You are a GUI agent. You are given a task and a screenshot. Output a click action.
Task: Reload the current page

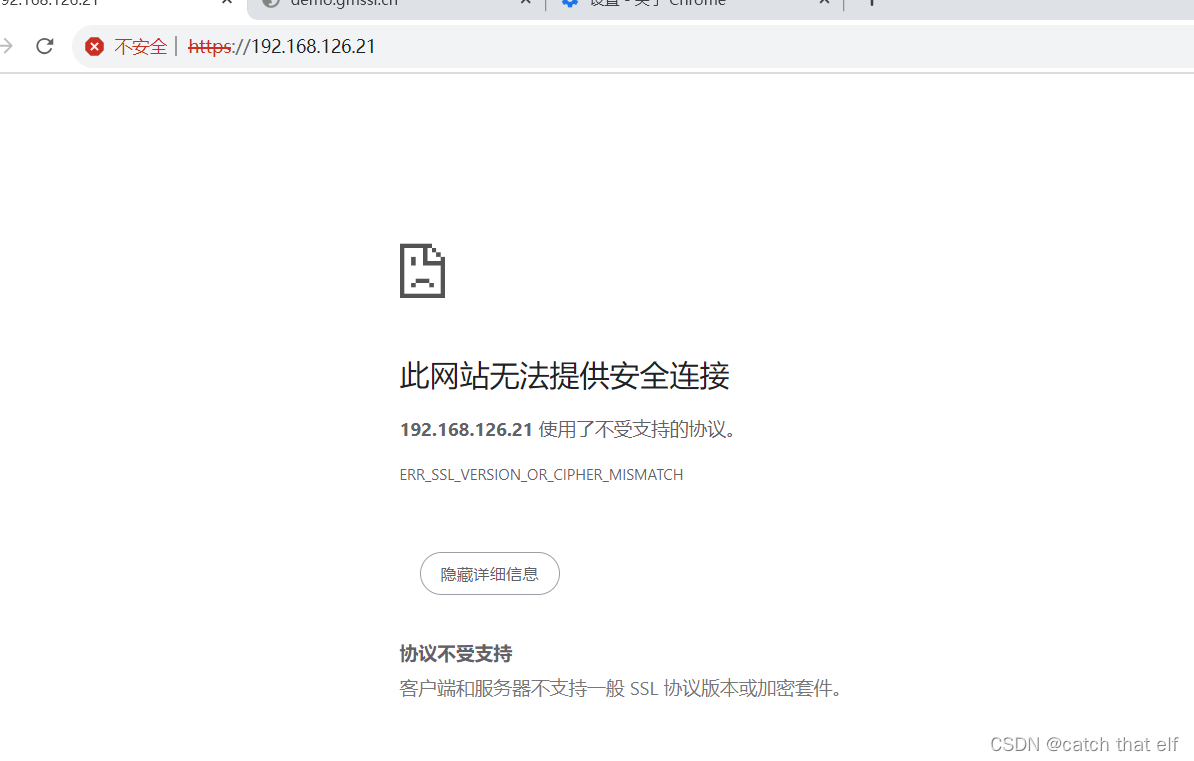pos(43,45)
